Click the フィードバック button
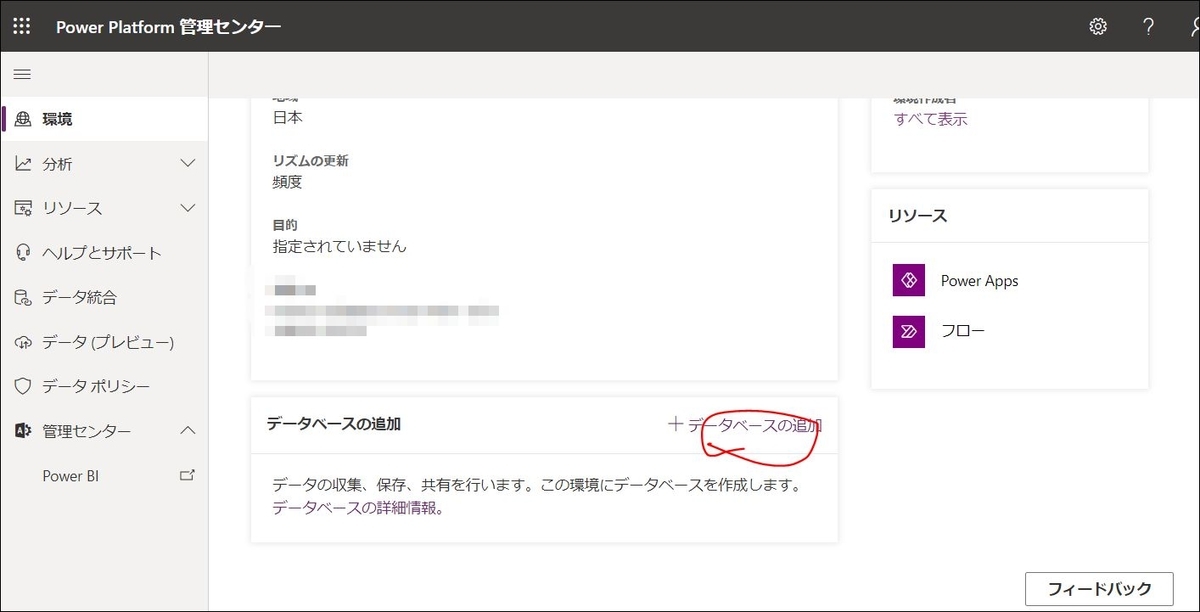 (1099, 589)
